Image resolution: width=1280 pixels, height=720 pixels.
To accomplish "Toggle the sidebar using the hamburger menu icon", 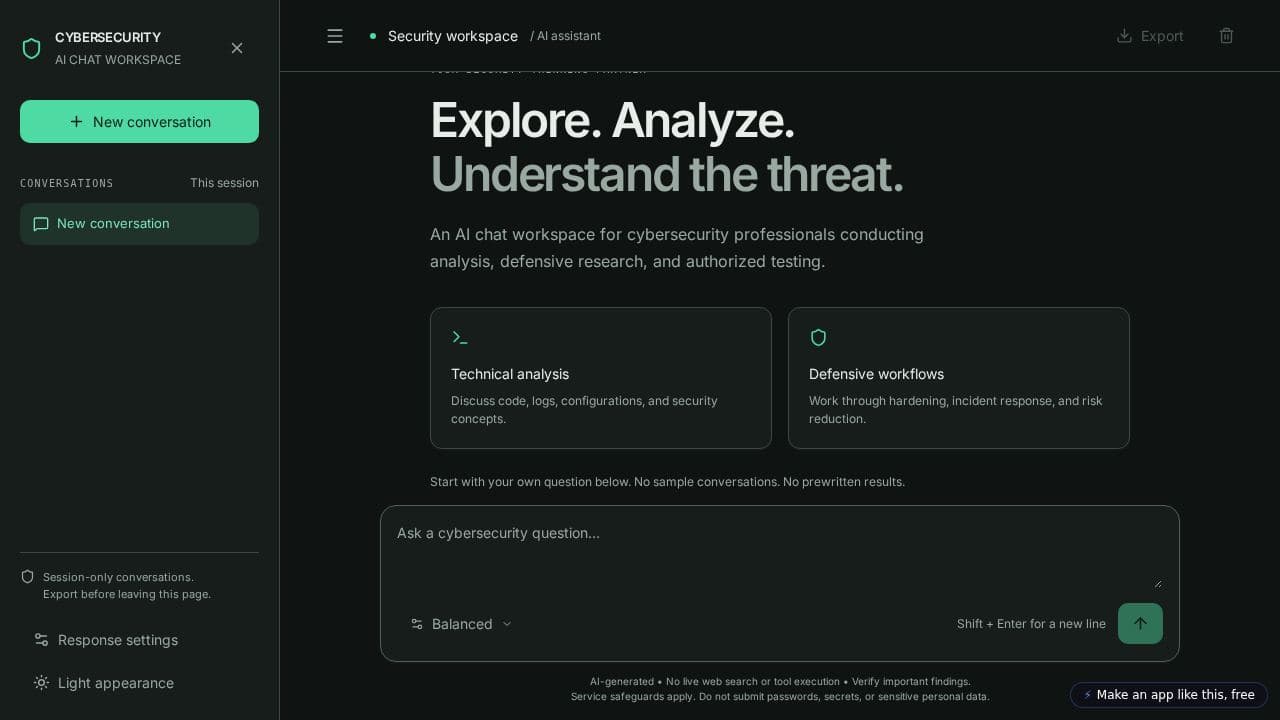I will tap(335, 36).
